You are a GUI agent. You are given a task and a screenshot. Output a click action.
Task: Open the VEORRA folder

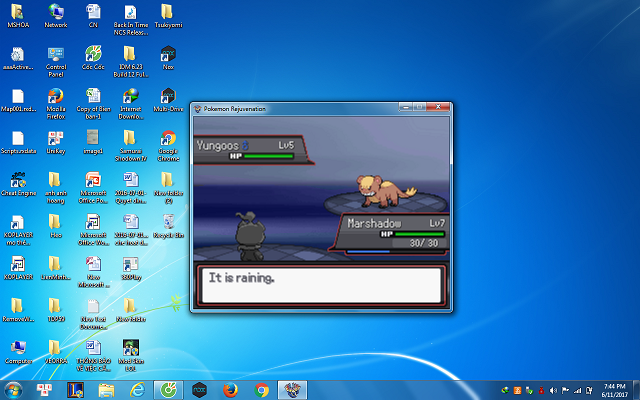pyautogui.click(x=56, y=353)
